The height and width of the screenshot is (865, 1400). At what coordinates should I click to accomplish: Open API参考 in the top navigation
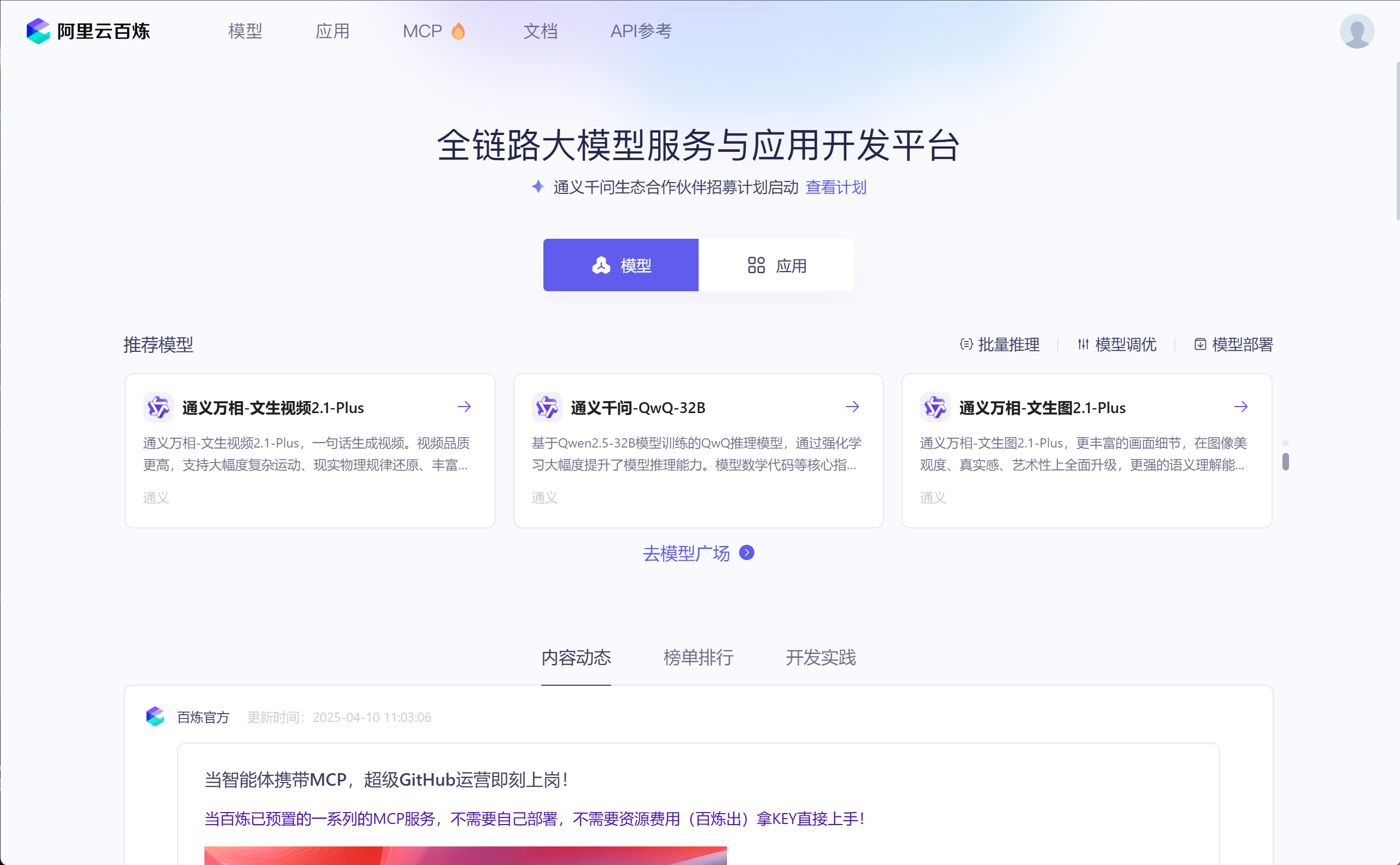(641, 31)
